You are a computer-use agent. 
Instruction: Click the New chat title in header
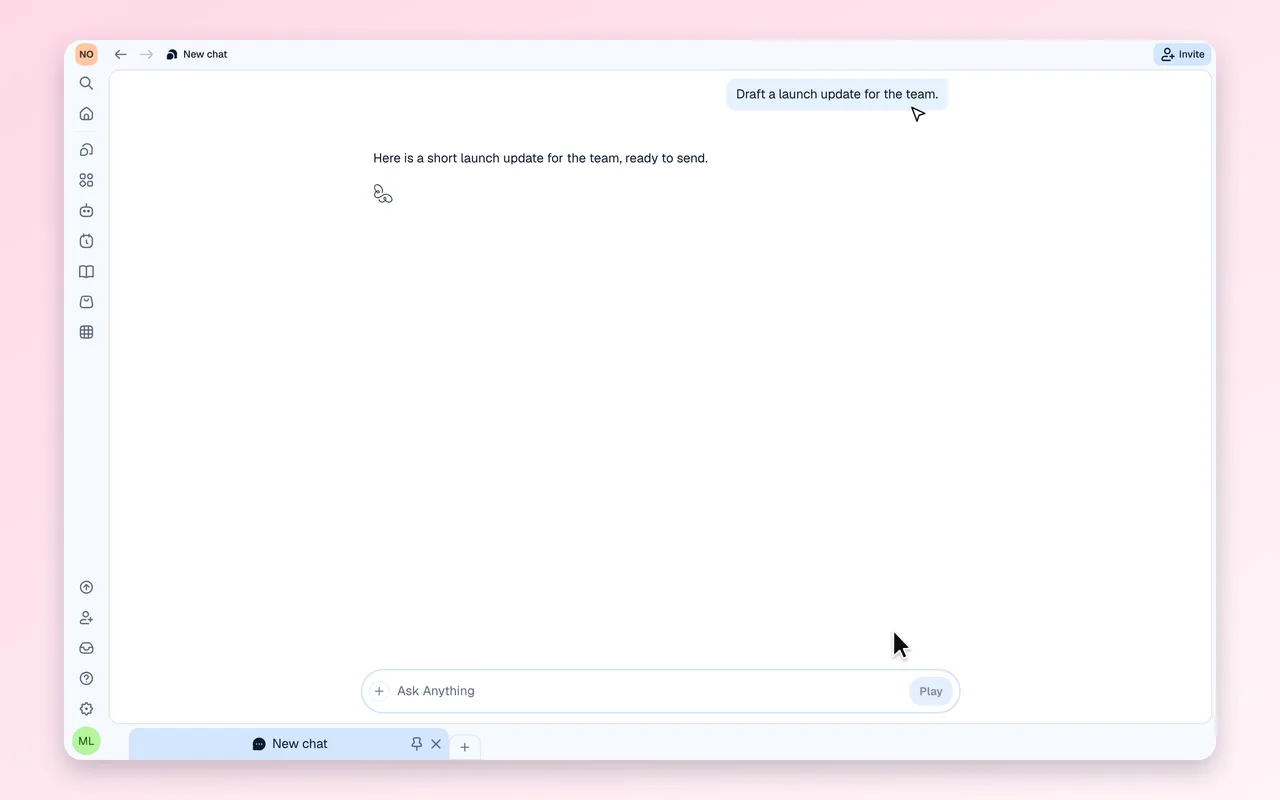205,55
